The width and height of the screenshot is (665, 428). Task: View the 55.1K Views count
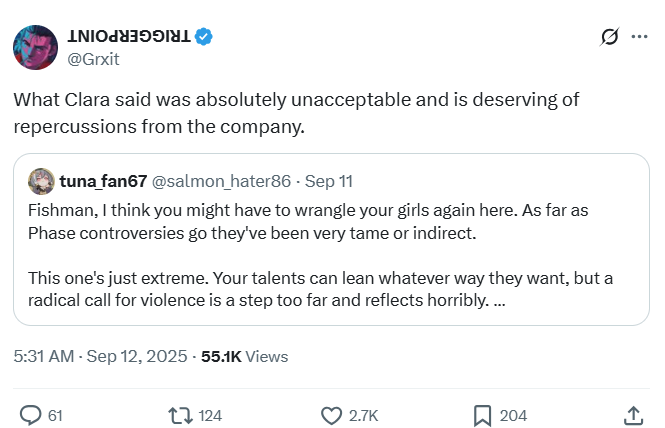click(244, 356)
